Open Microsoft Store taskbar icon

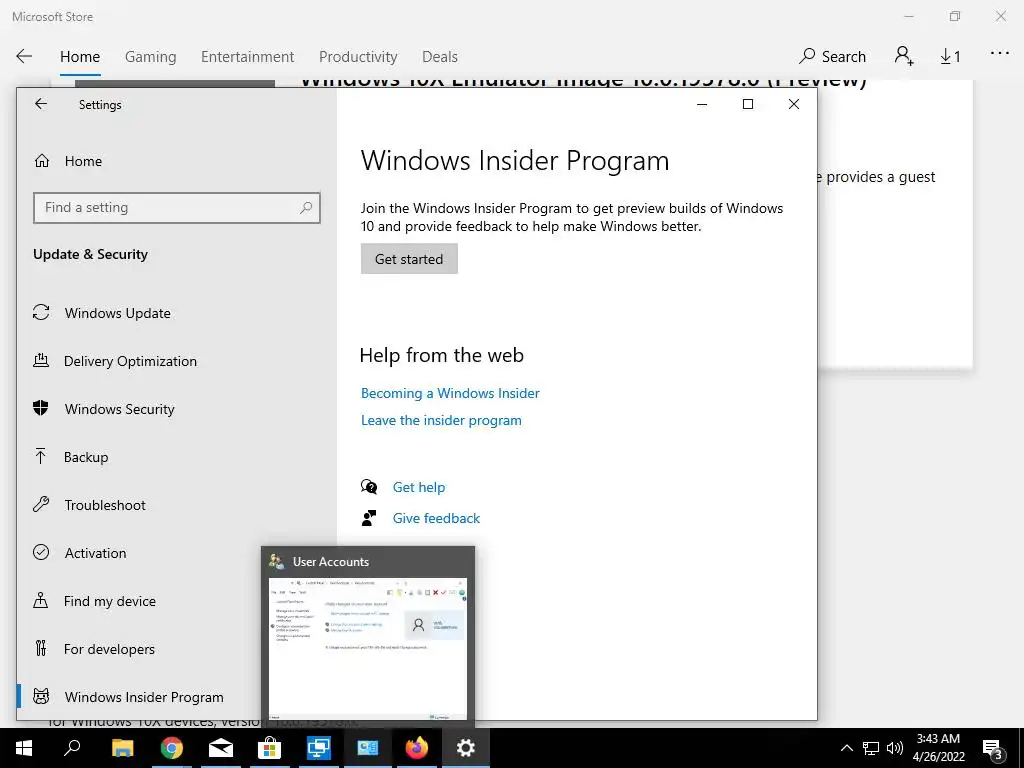(x=269, y=748)
